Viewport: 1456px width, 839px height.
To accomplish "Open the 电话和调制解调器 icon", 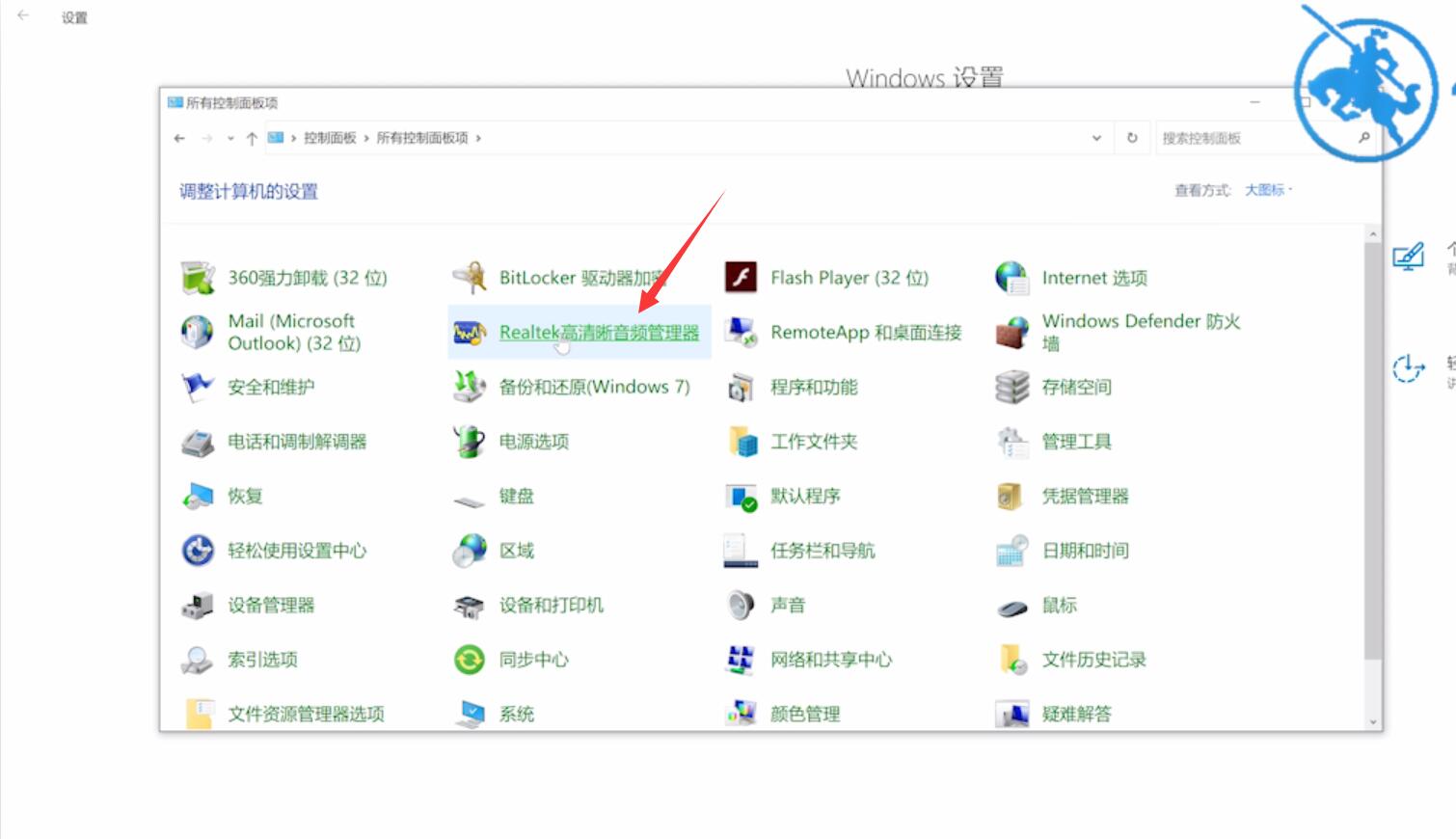I will 198,442.
